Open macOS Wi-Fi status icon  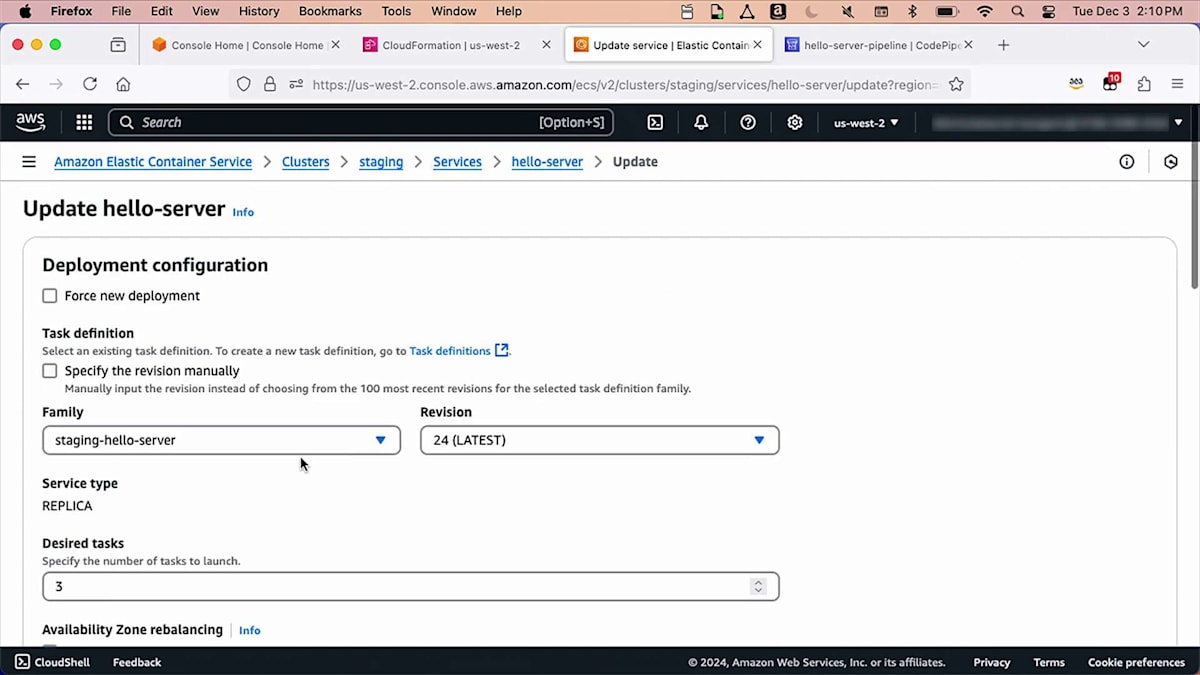[985, 11]
